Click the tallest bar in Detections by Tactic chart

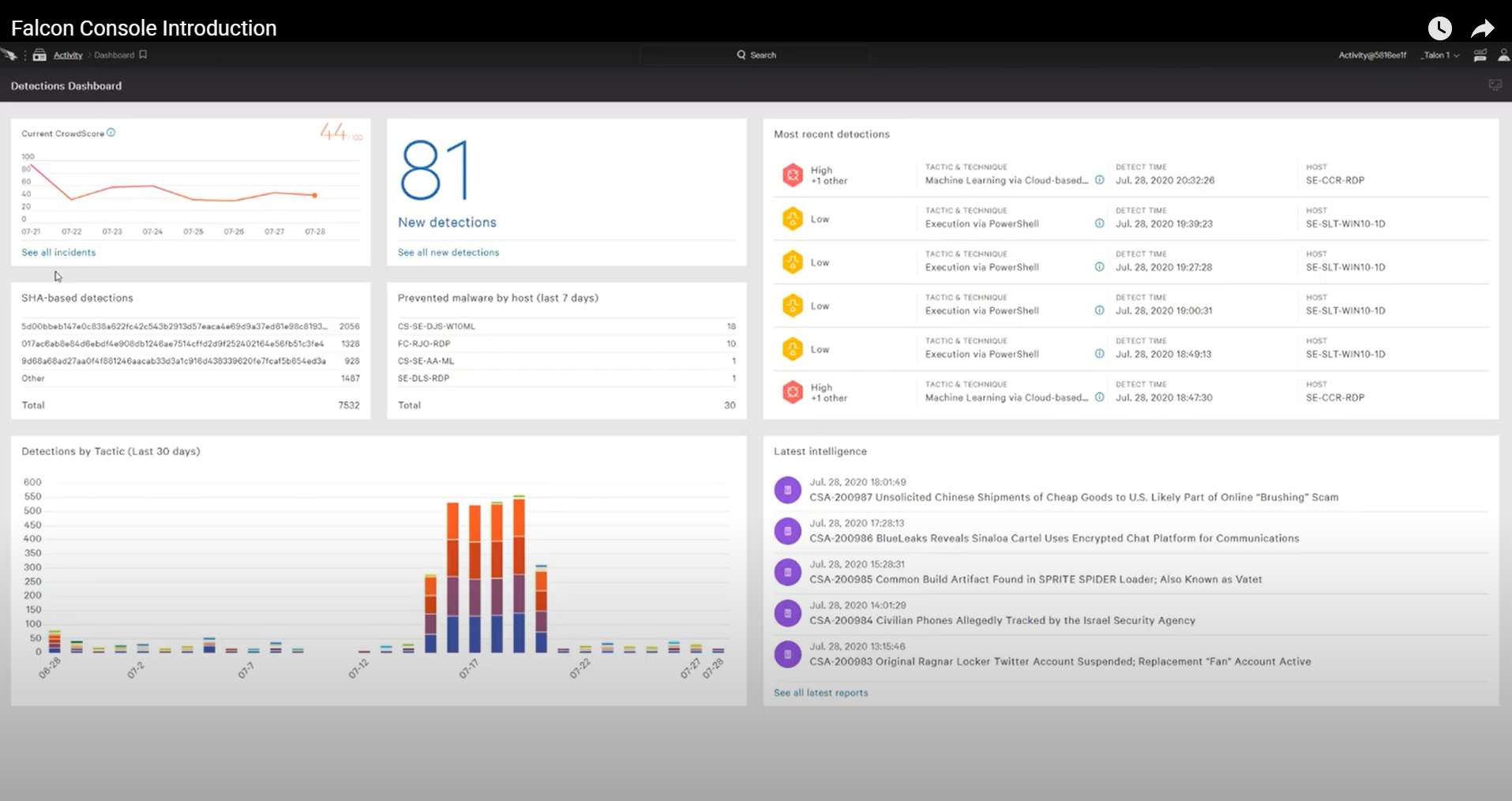pyautogui.click(x=519, y=573)
